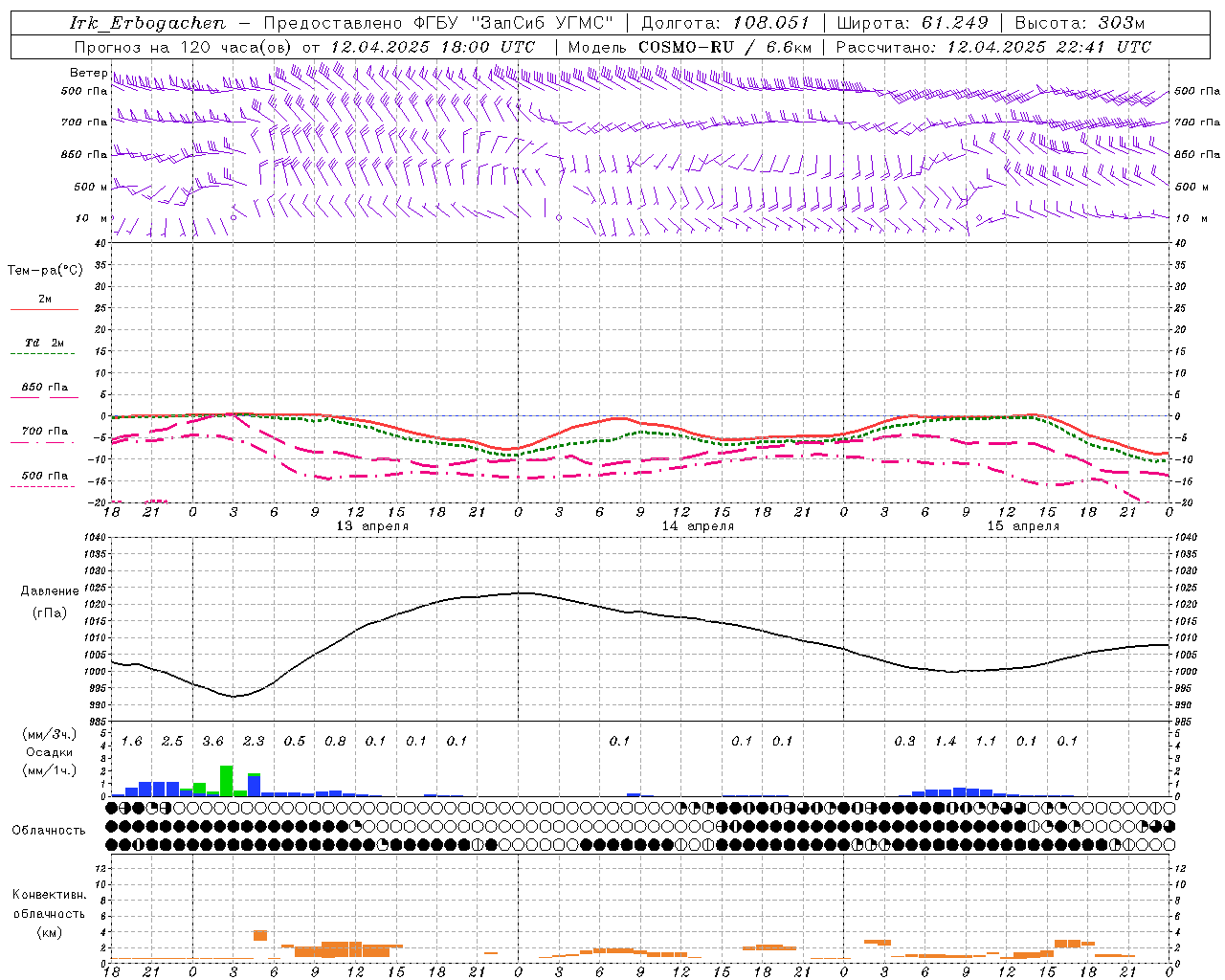The height and width of the screenshot is (980, 1225).
Task: Select the "Облачность" cloud cover label
Action: pyautogui.click(x=49, y=831)
